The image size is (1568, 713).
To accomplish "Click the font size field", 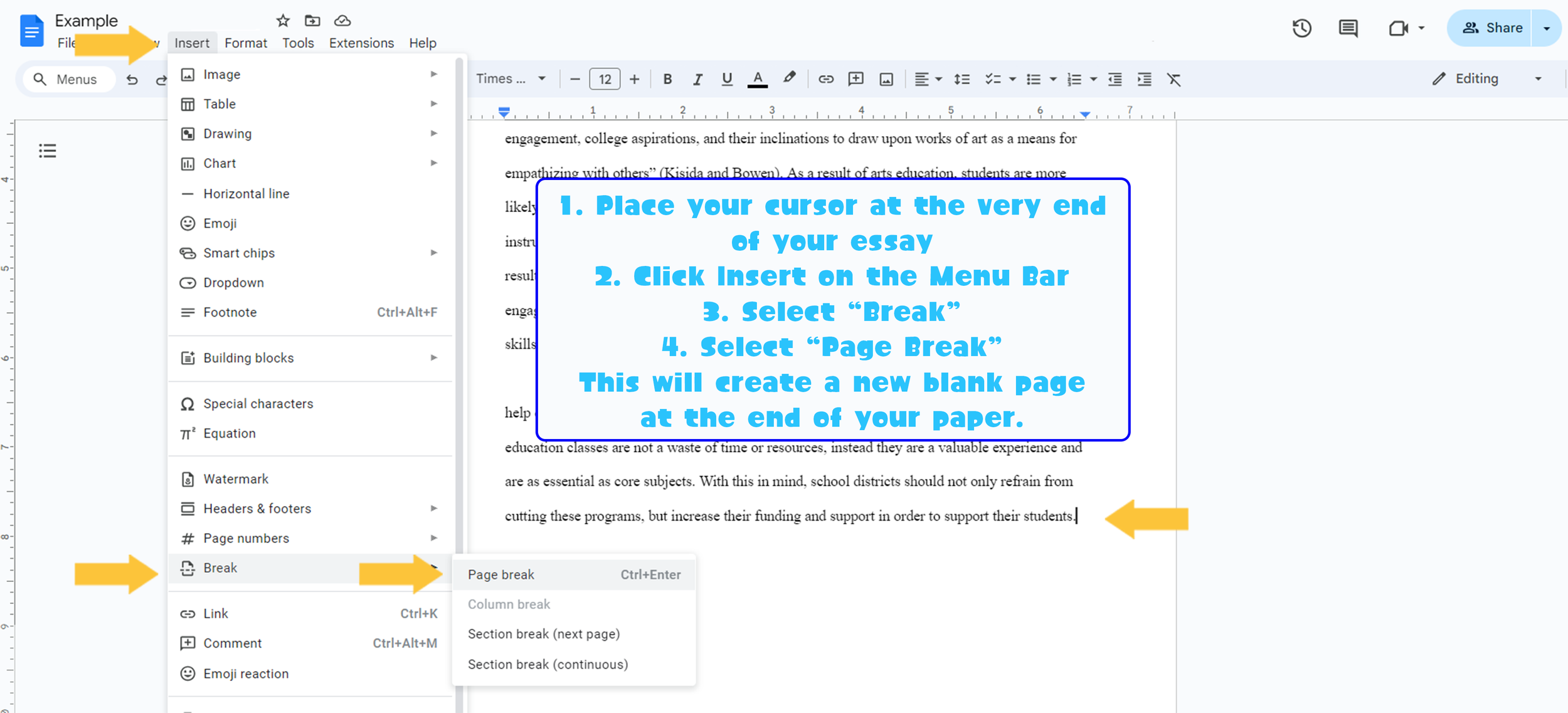I will tap(605, 79).
